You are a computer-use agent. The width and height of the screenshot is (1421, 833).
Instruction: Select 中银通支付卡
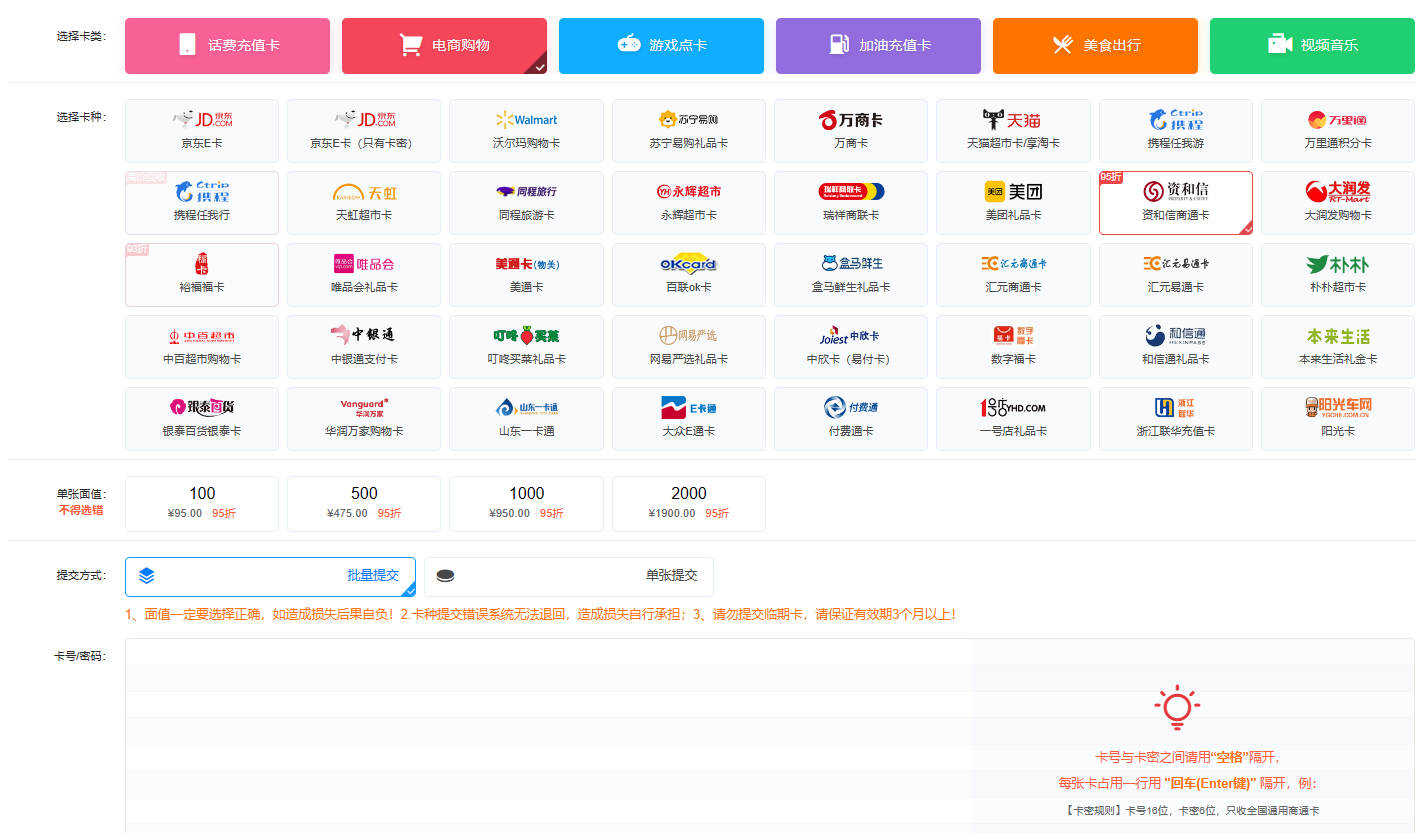364,347
